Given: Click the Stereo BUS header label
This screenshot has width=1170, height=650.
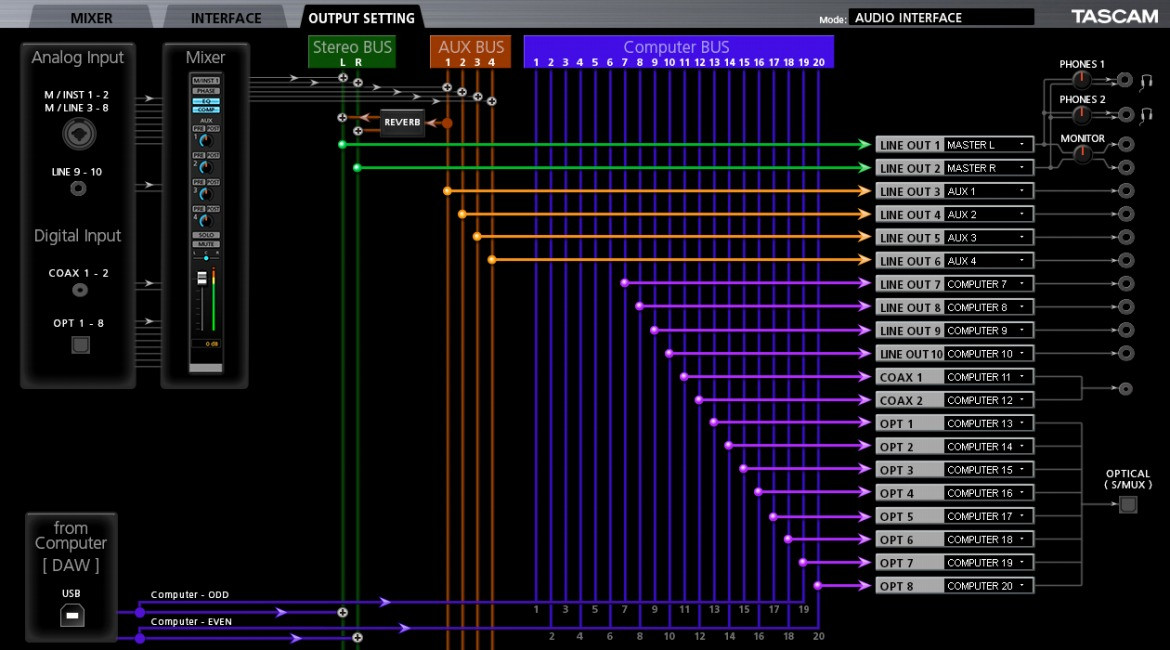Looking at the screenshot, I should [352, 47].
